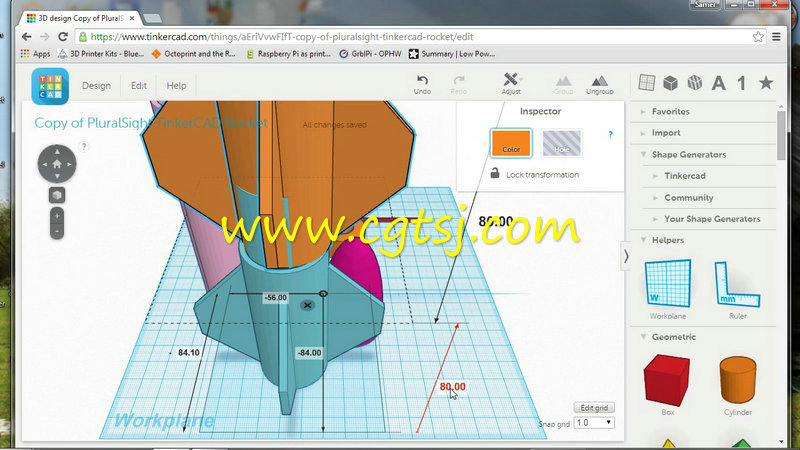
Task: Click the -56.00 dimension value
Action: tap(276, 297)
